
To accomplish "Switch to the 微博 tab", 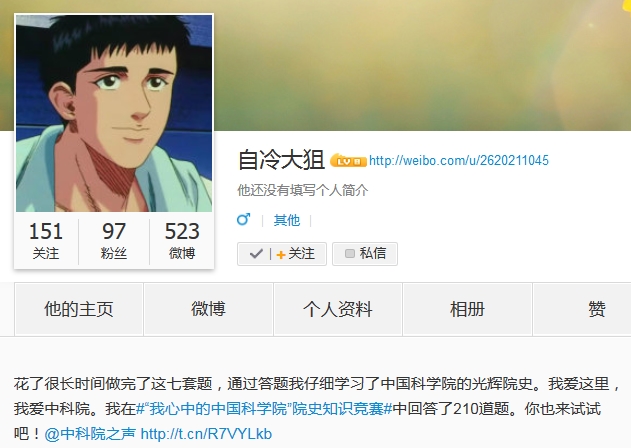I will coord(208,309).
